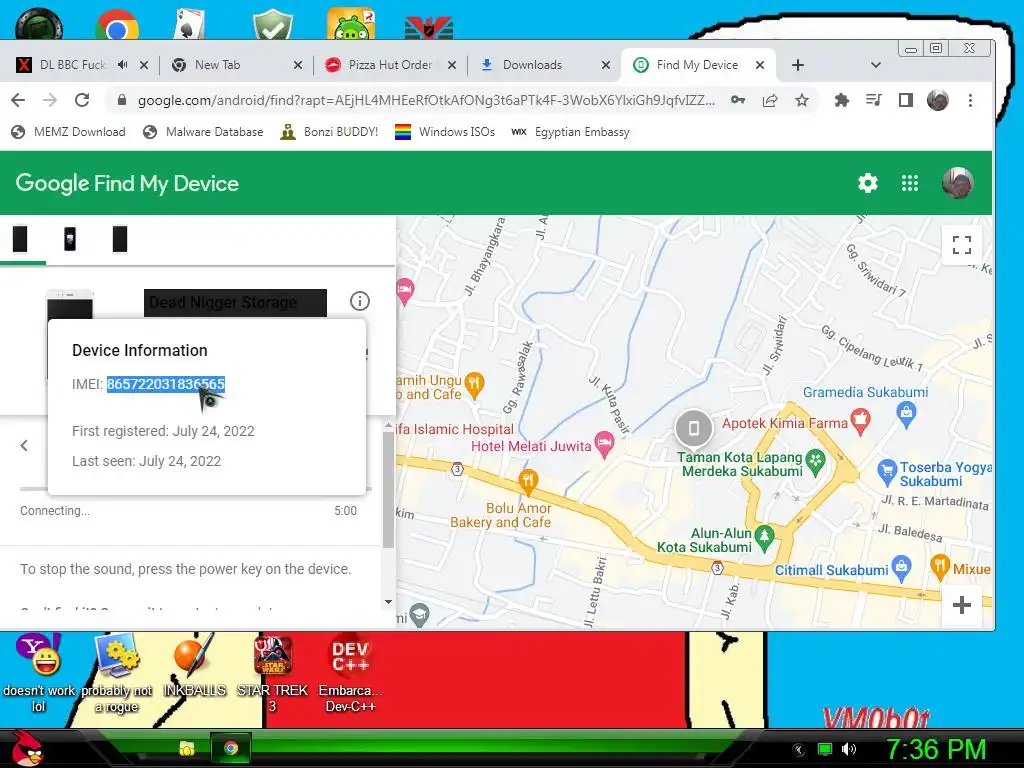
Task: Share this page icon in address bar
Action: click(x=770, y=100)
